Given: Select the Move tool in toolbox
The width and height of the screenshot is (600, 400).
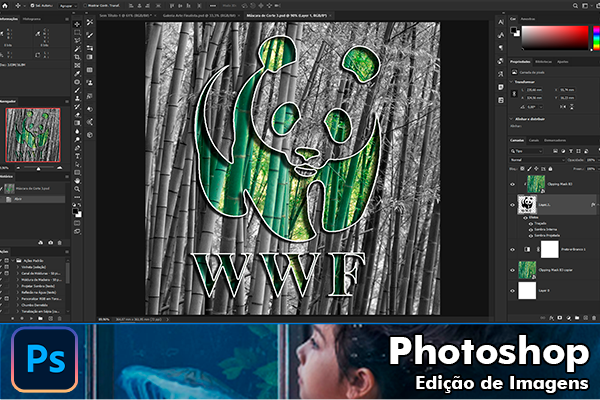Looking at the screenshot, I should [x=77, y=24].
